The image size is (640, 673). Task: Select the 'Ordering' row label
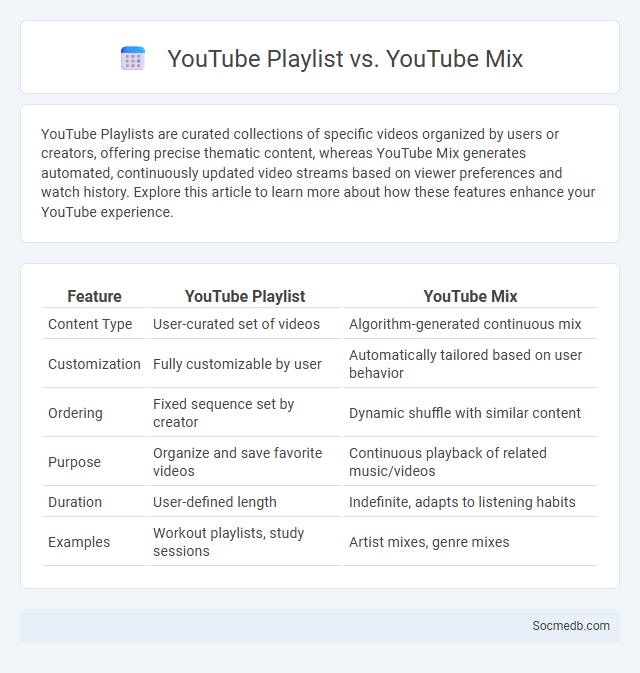click(76, 413)
